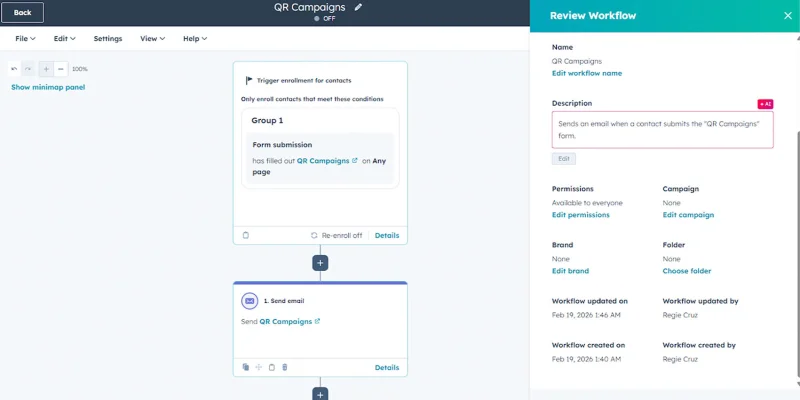800x400 pixels.
Task: Click the re-enroll circular arrows icon
Action: tap(314, 235)
